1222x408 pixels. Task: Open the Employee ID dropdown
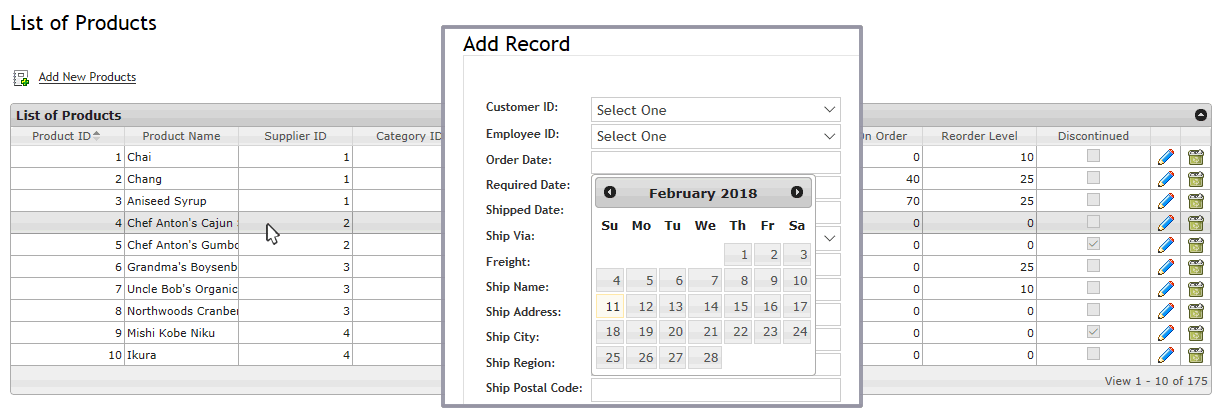[x=716, y=135]
